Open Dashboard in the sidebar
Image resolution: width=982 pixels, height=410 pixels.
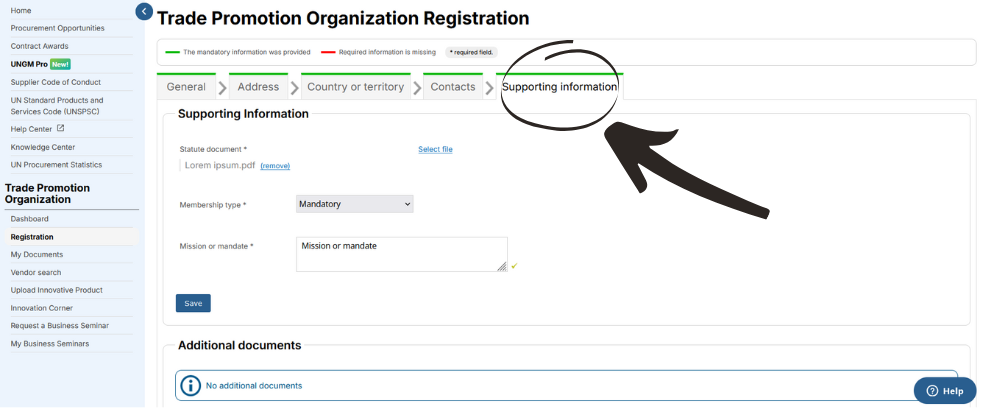coord(29,219)
